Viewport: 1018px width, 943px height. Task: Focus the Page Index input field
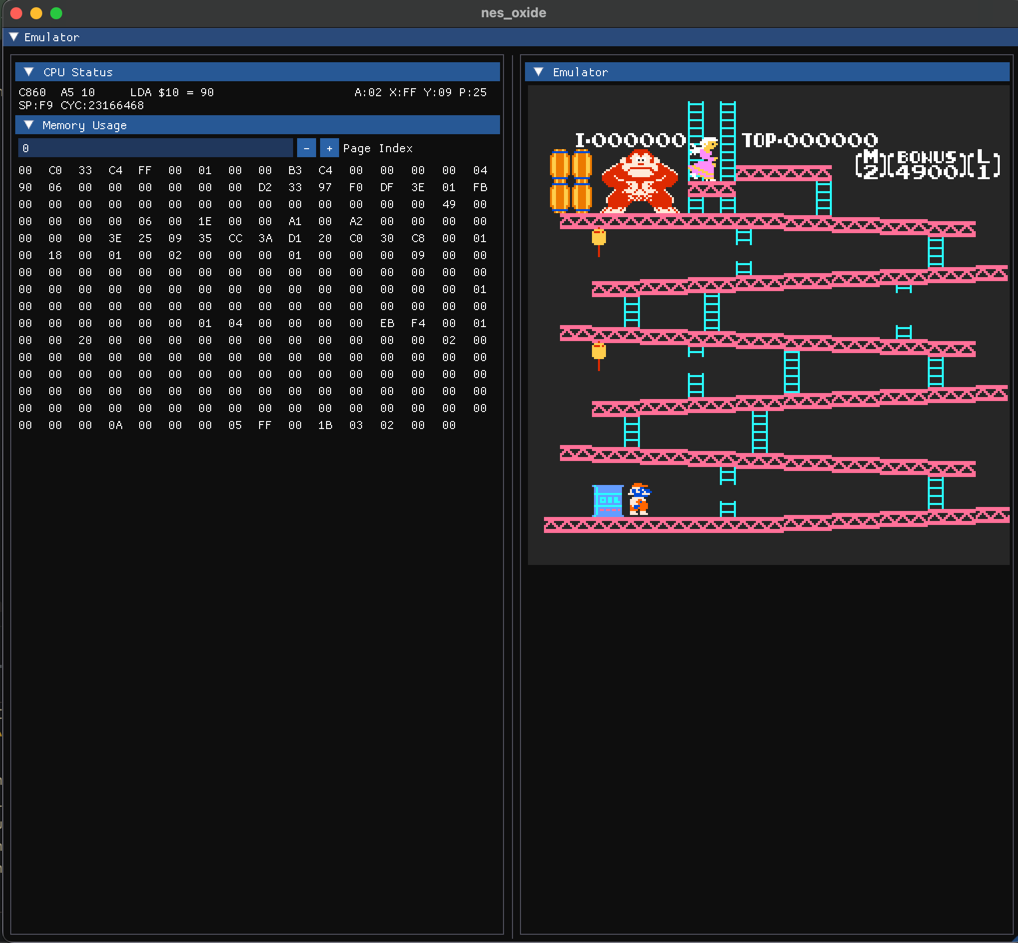tap(155, 148)
